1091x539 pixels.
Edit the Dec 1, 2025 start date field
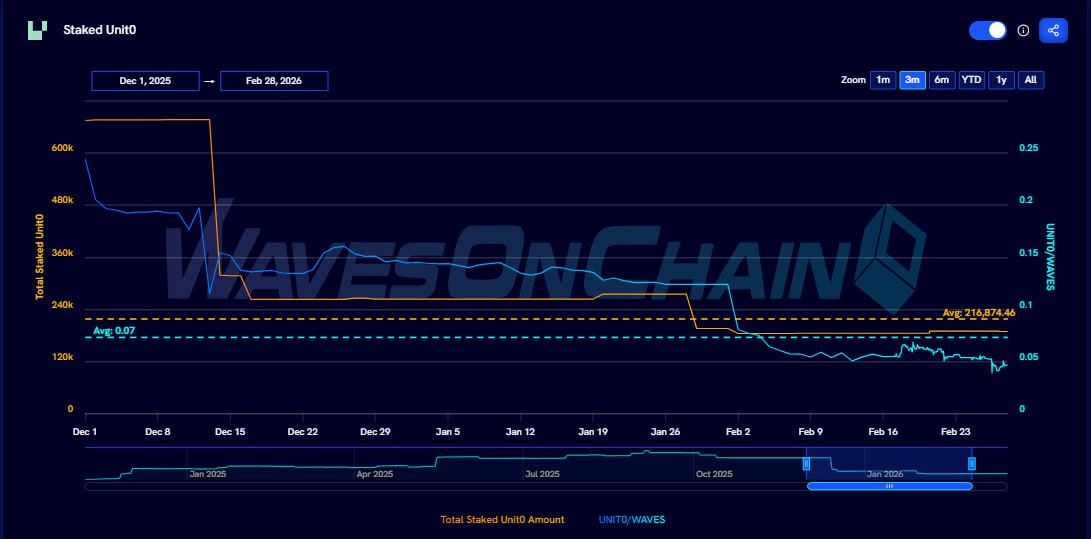coord(145,81)
